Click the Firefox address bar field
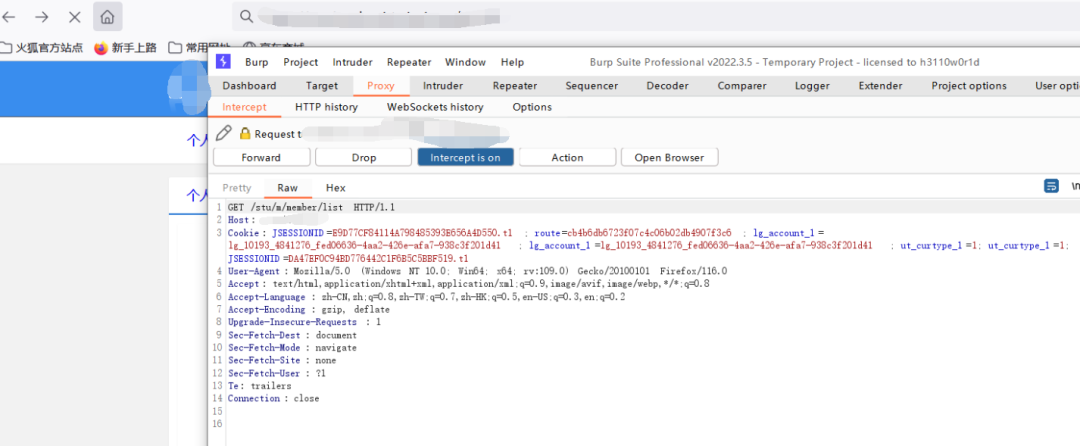This screenshot has height=446, width=1080. (x=656, y=16)
